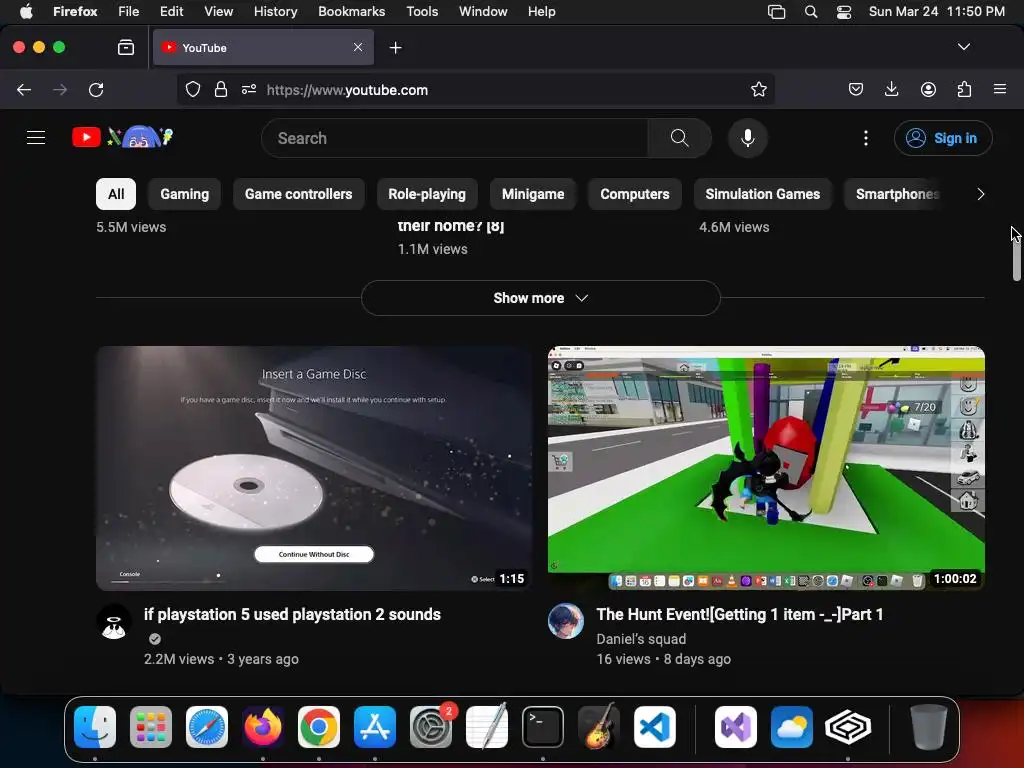The height and width of the screenshot is (768, 1024).
Task: Select the Gaming filter chip
Action: [185, 194]
